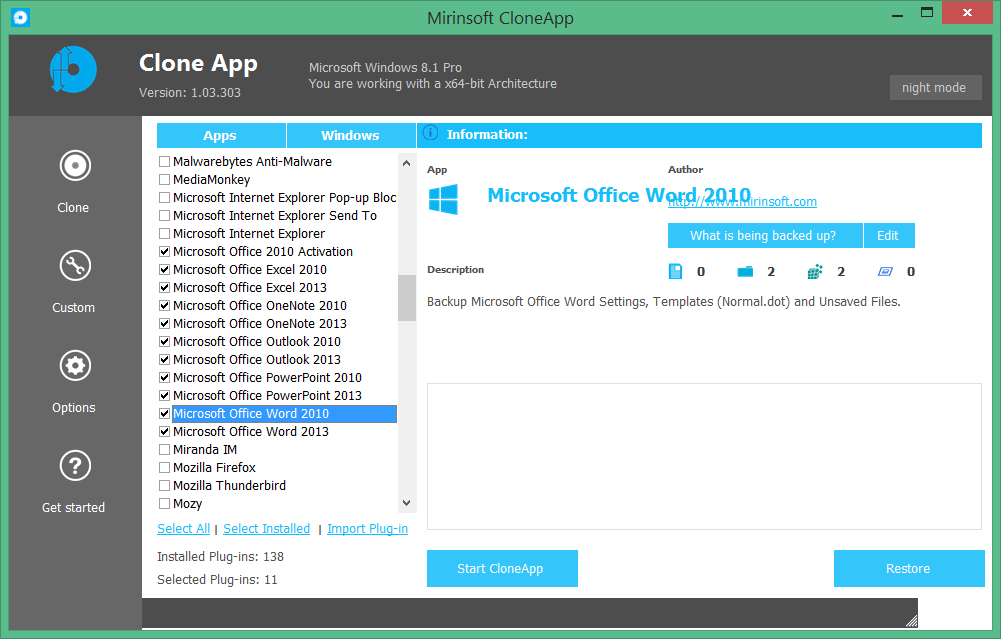The height and width of the screenshot is (639, 1001).
Task: Click inside the empty log text box
Action: coord(704,456)
